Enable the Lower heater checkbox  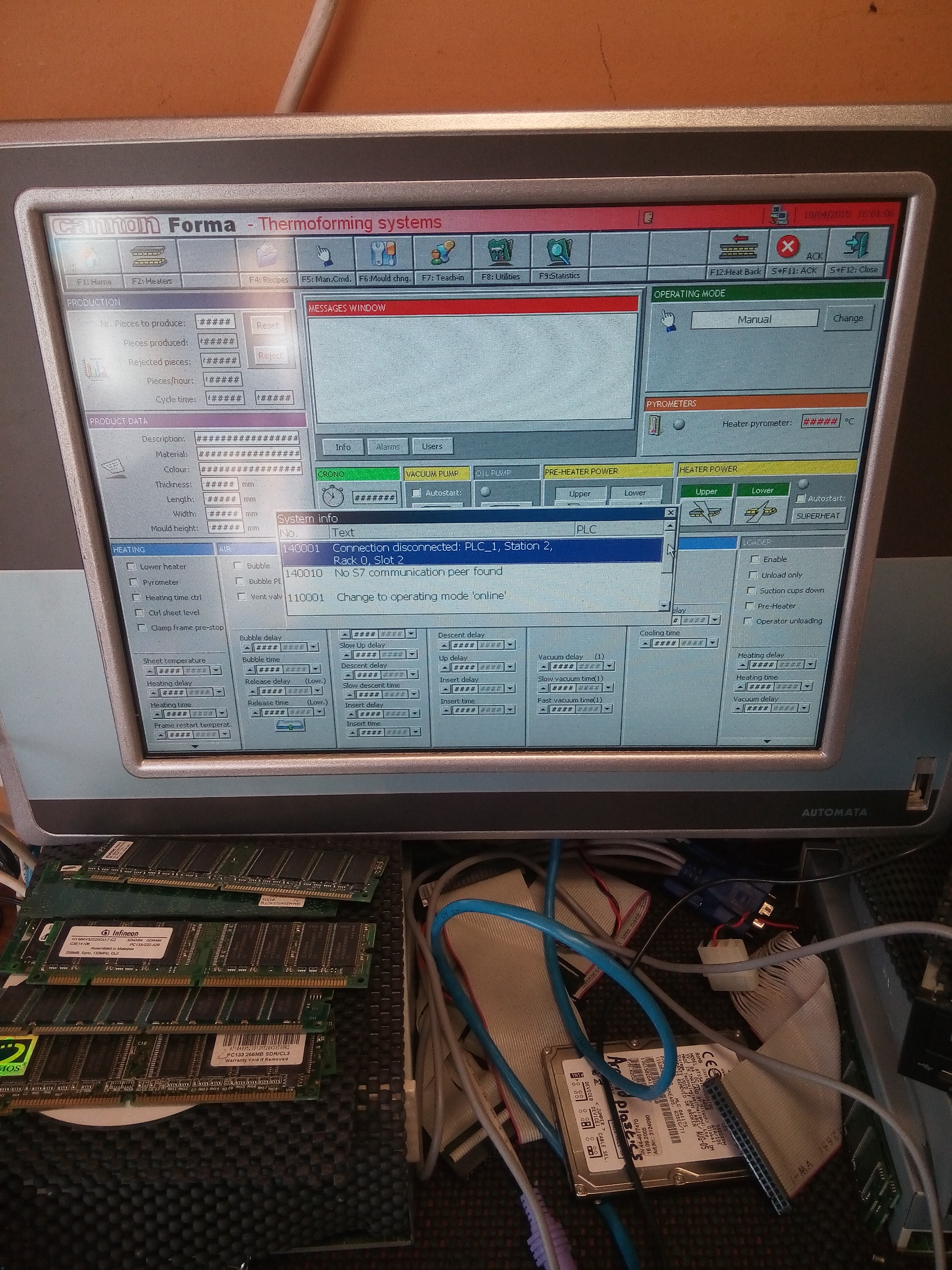click(131, 566)
